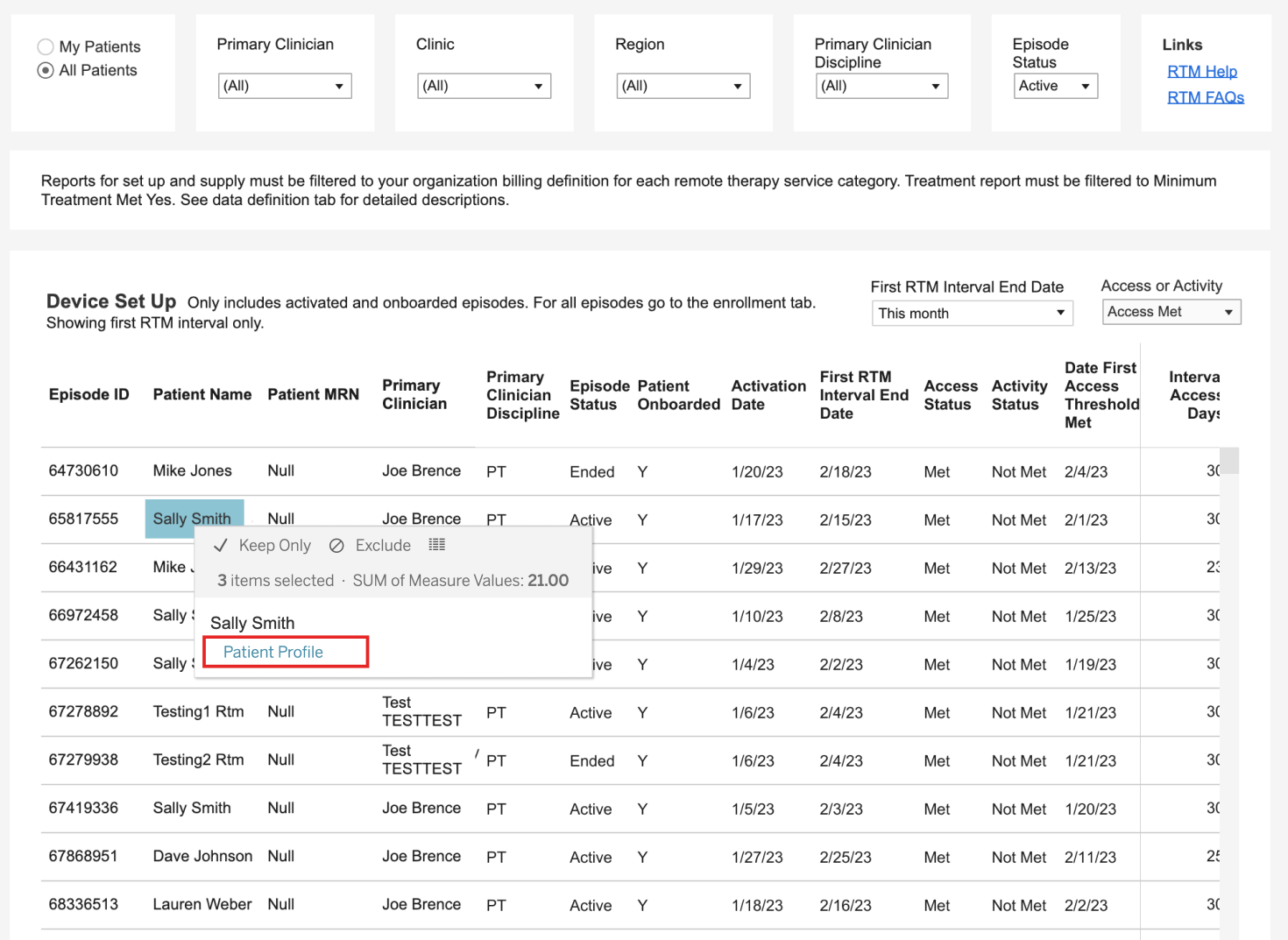
Task: Click Episode ID 67278892
Action: click(x=83, y=711)
